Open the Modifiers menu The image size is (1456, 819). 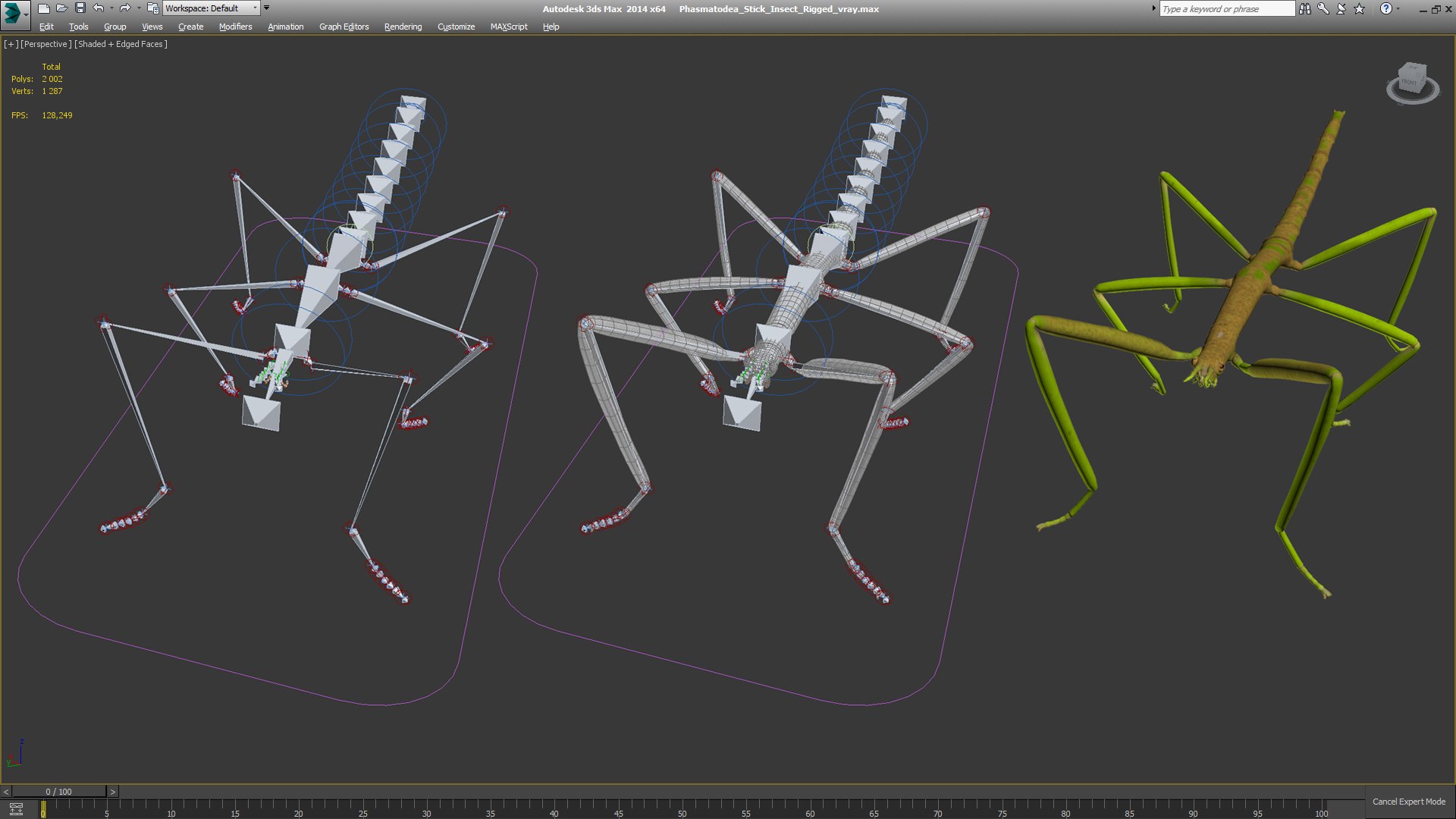235,27
